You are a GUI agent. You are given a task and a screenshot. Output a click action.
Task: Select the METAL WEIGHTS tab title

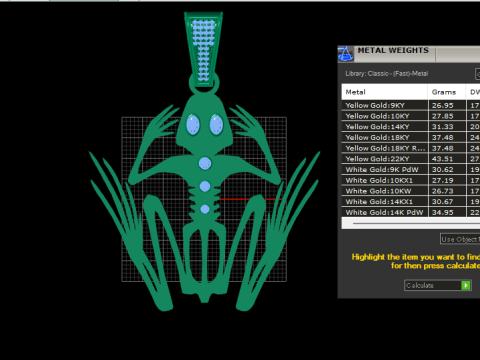point(393,50)
